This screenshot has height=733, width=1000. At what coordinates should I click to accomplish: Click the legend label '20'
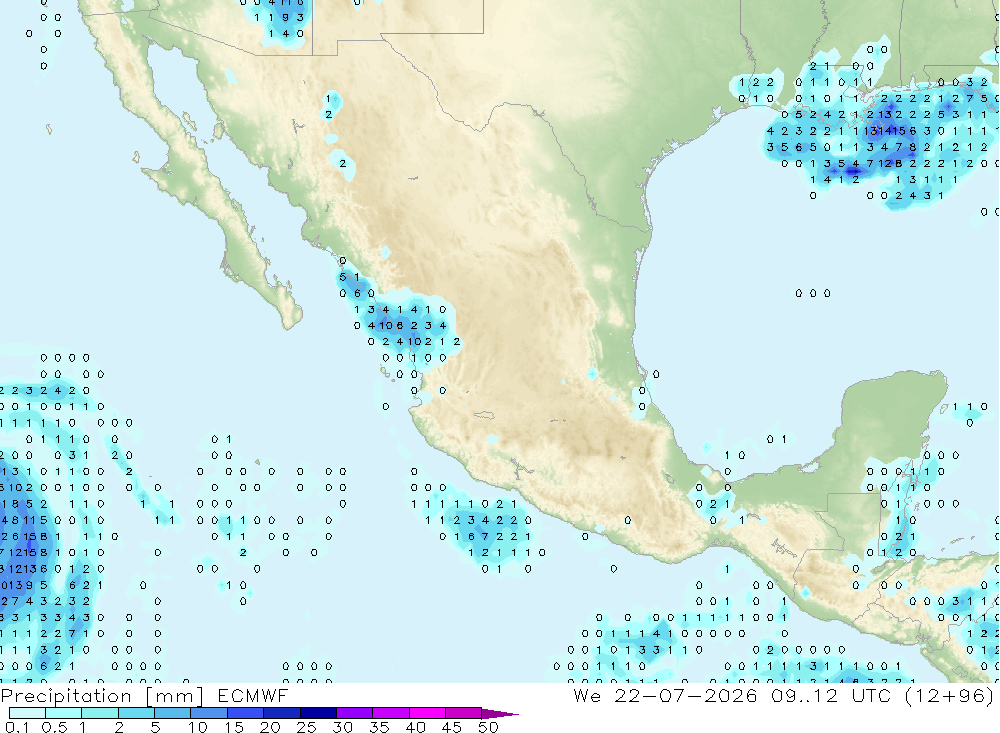click(x=270, y=727)
